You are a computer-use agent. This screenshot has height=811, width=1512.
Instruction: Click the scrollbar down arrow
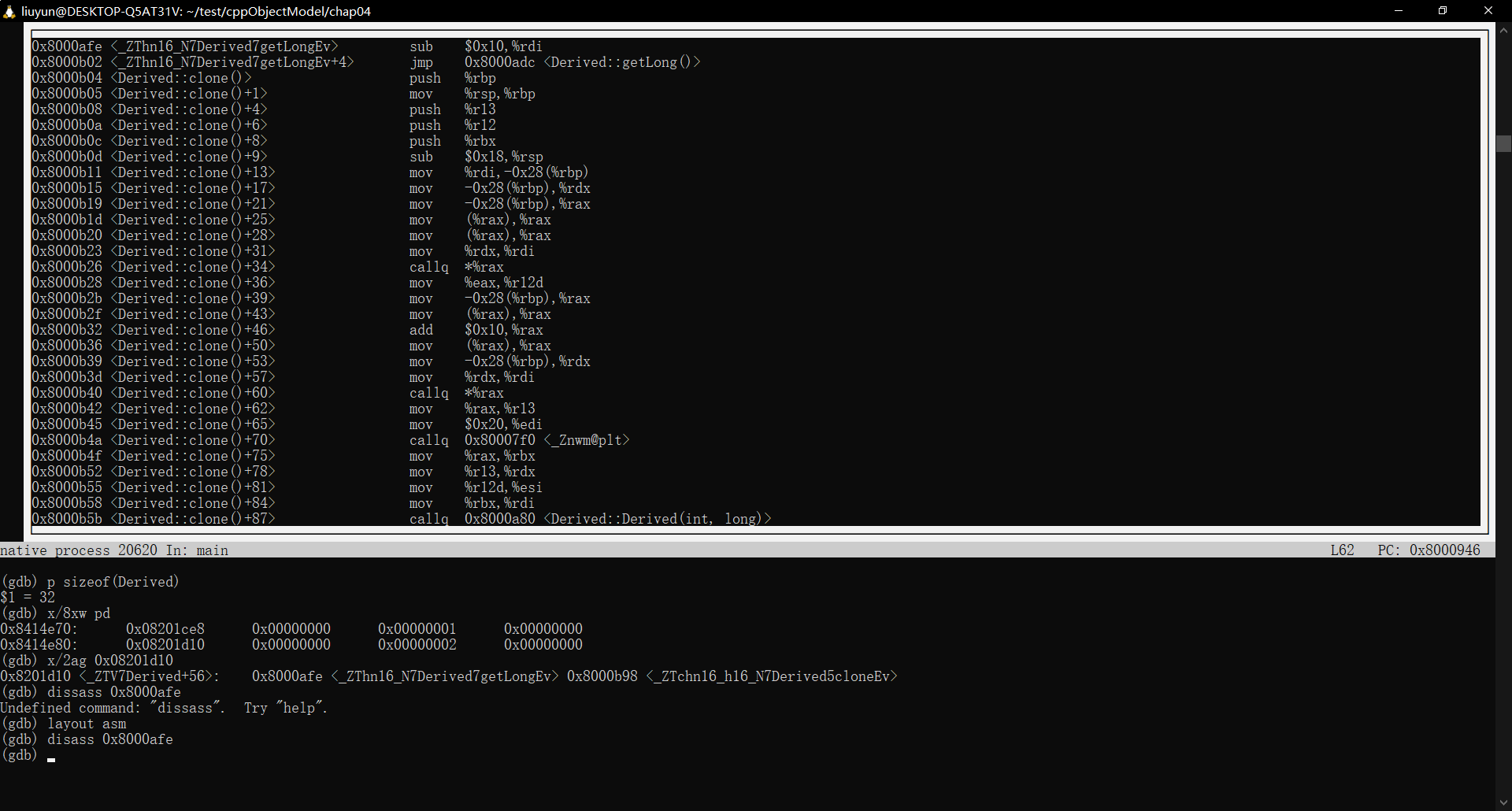tap(1503, 802)
